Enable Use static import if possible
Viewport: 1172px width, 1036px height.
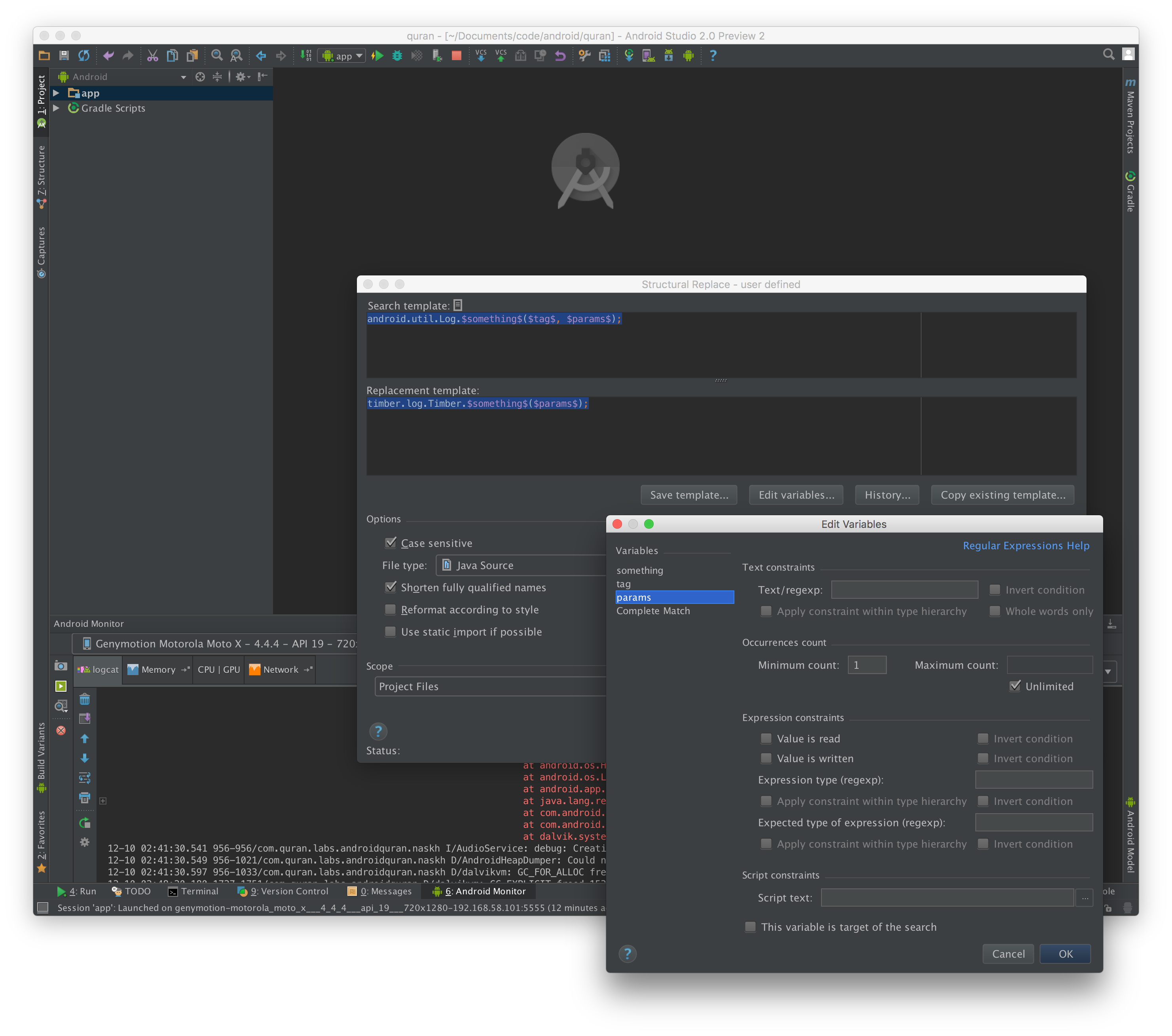click(x=391, y=631)
